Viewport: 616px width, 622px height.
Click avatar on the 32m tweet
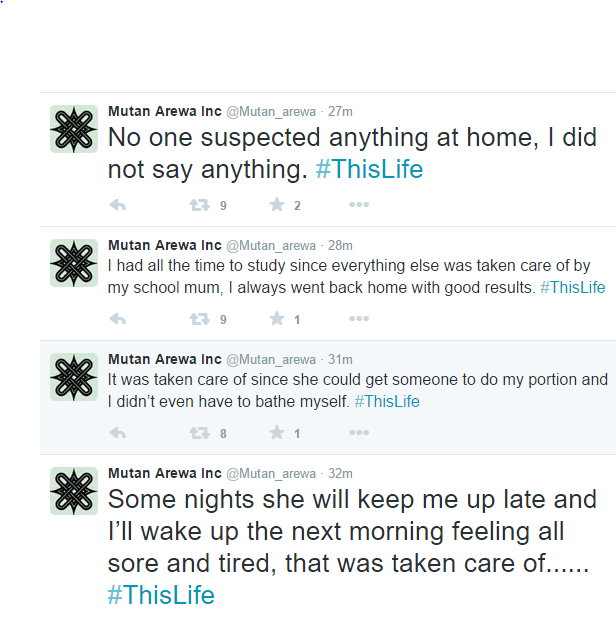point(74,491)
